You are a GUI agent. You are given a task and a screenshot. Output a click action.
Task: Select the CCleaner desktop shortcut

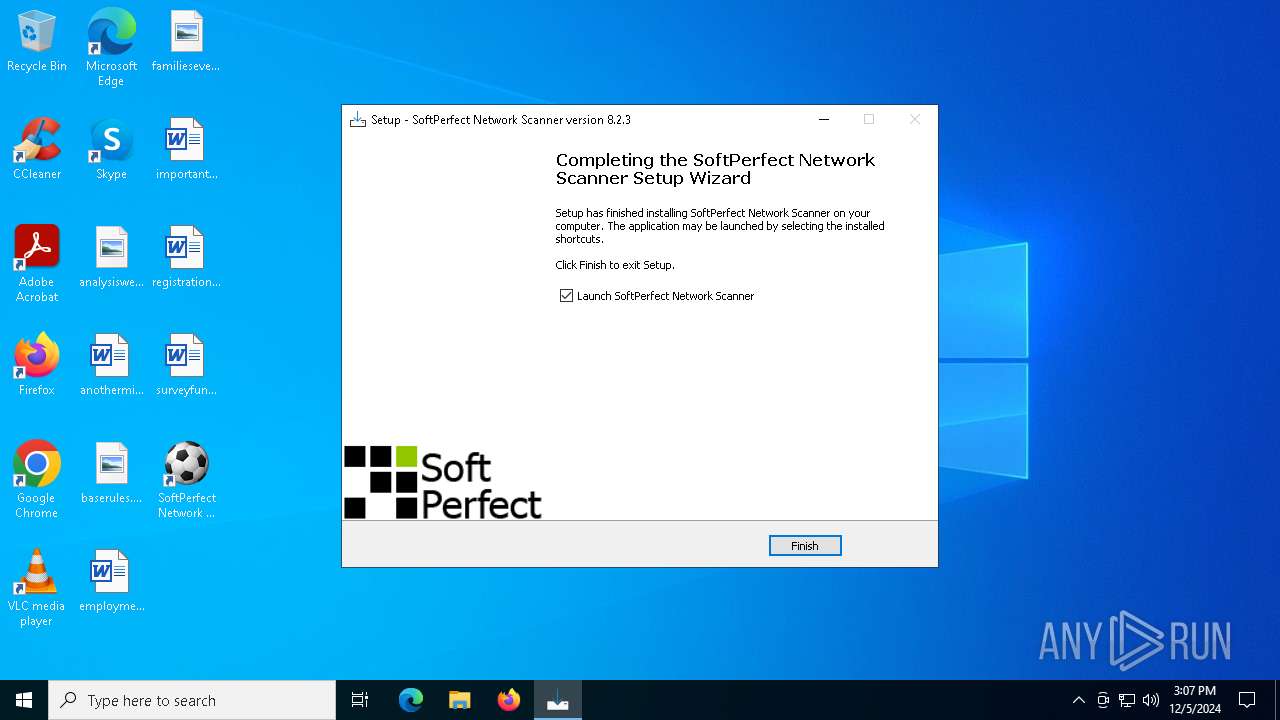tap(37, 150)
